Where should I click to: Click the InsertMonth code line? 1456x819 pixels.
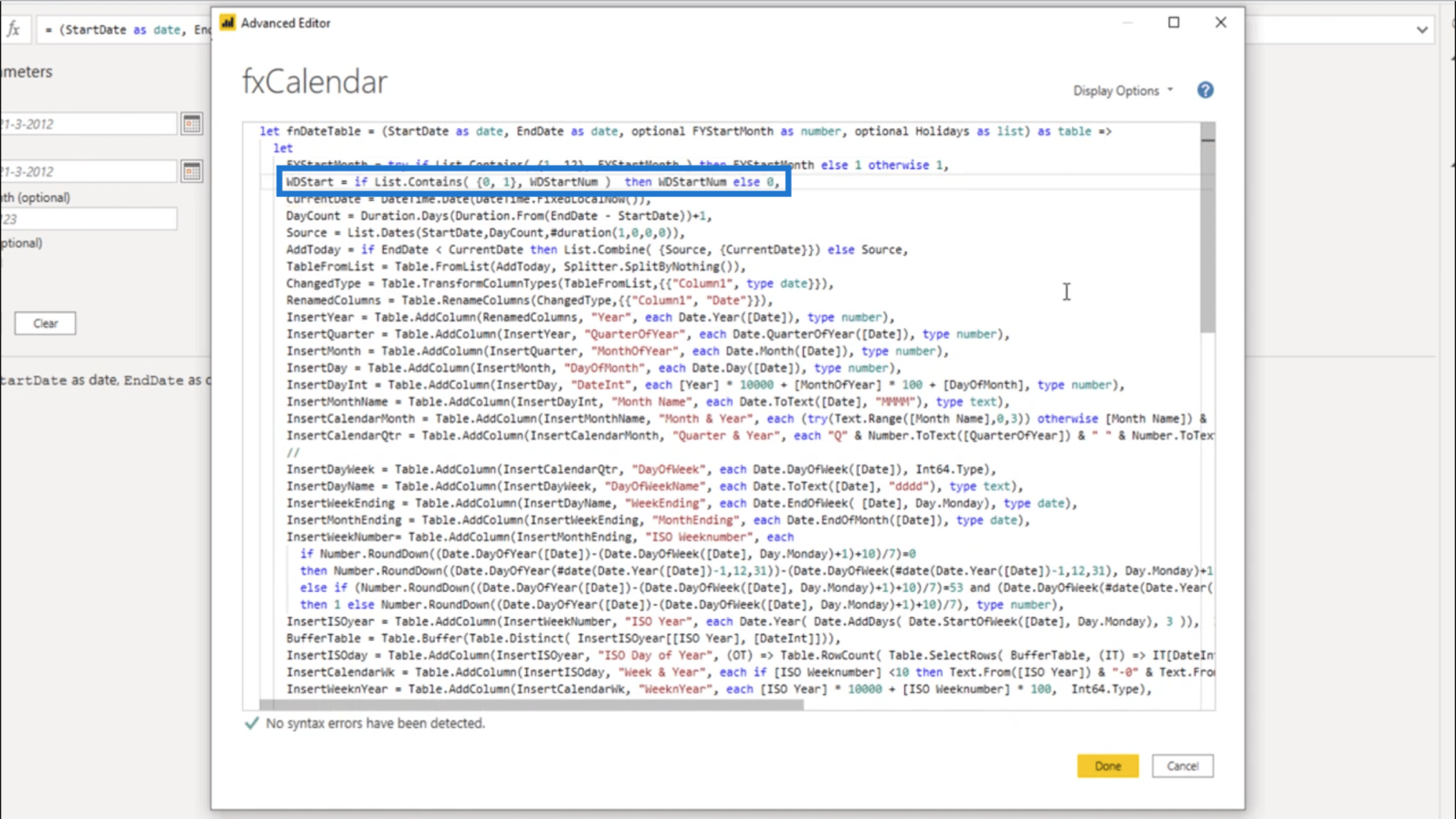[x=618, y=351]
